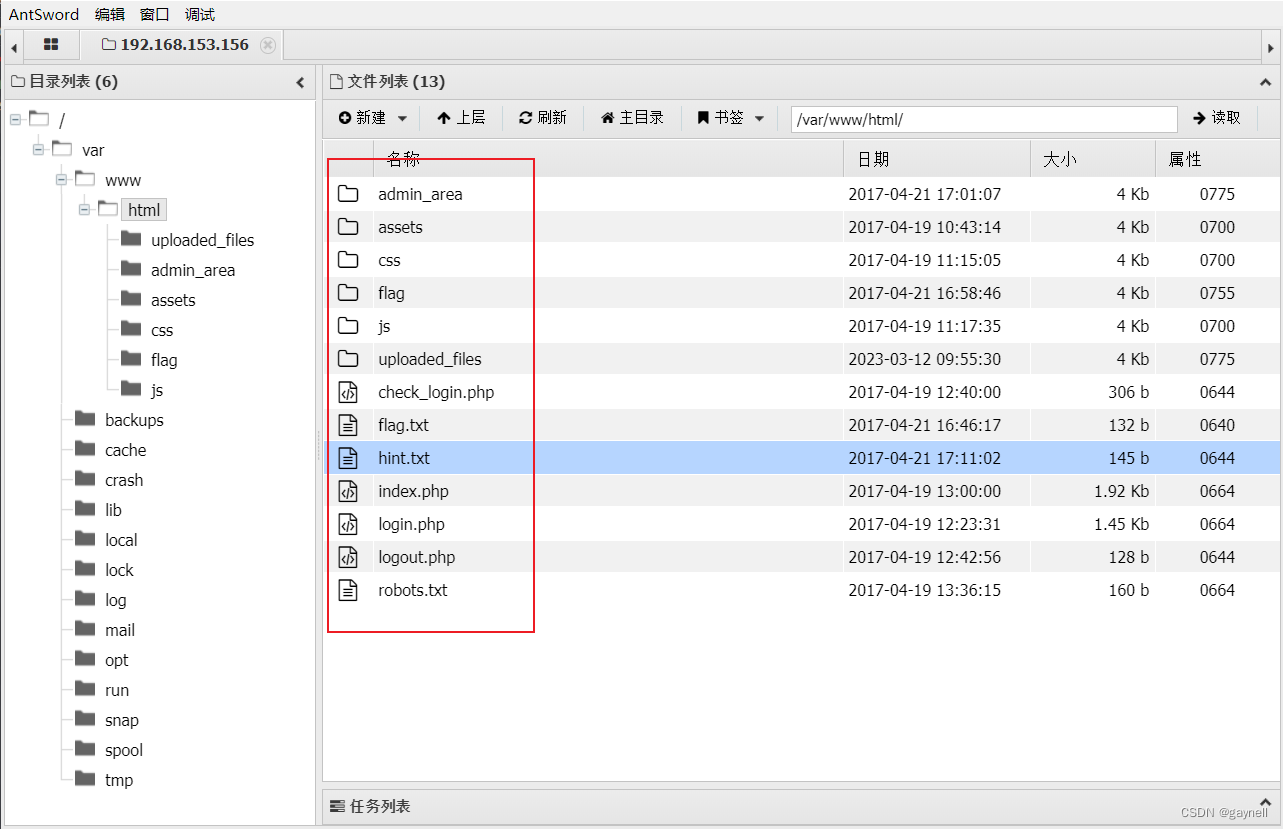The width and height of the screenshot is (1283, 829).
Task: Sort by 日期 column header
Action: [937, 159]
